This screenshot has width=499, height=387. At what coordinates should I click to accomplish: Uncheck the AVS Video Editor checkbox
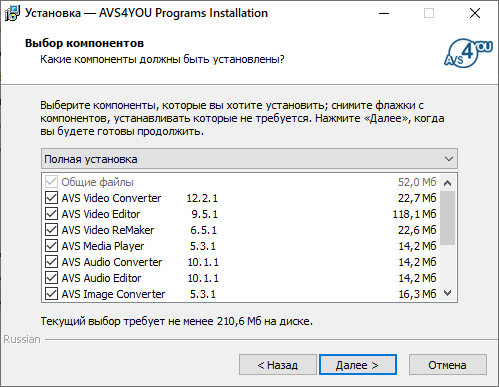coord(51,214)
